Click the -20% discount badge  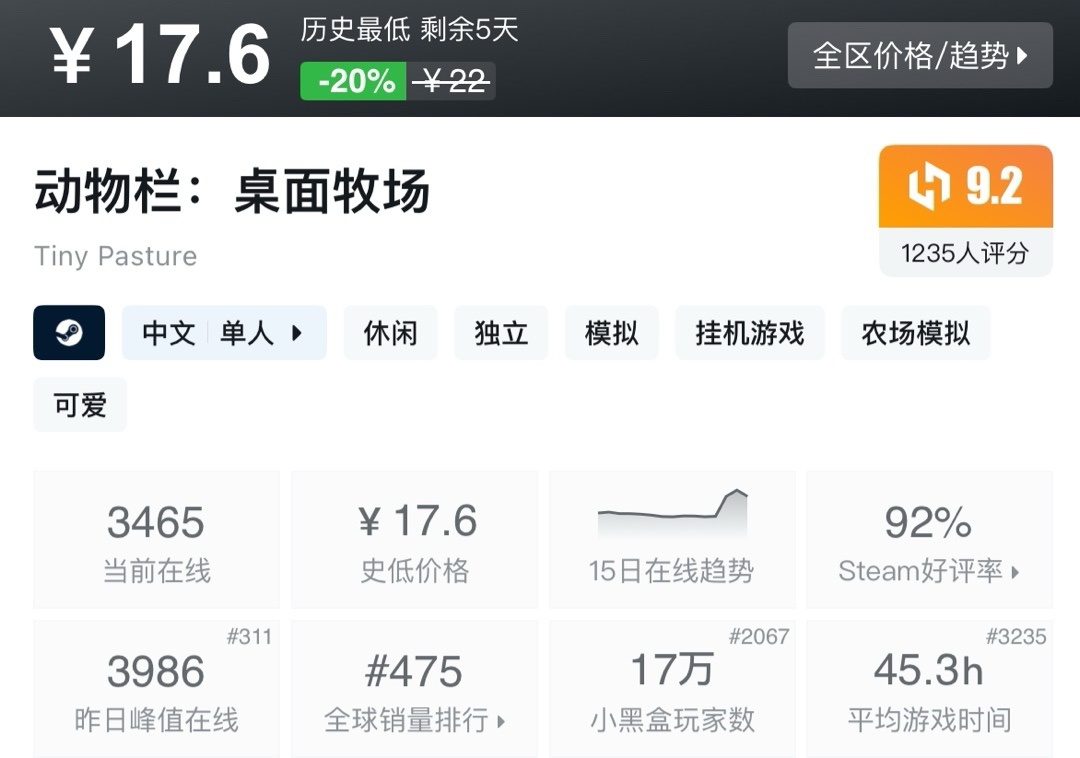point(354,81)
